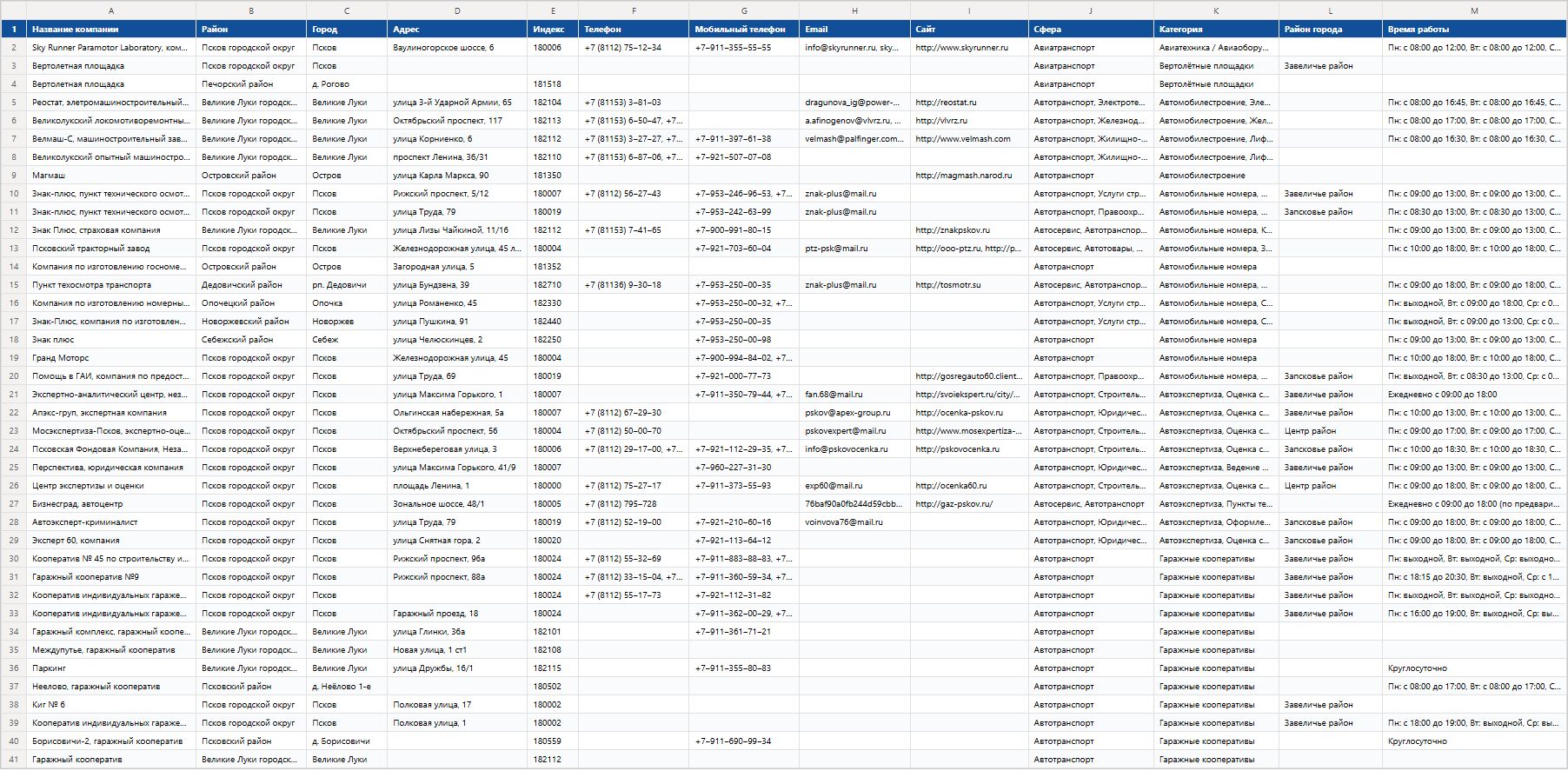1568x784 pixels.
Task: Select the address 'Полковая улица, 17'
Action: coord(457,705)
